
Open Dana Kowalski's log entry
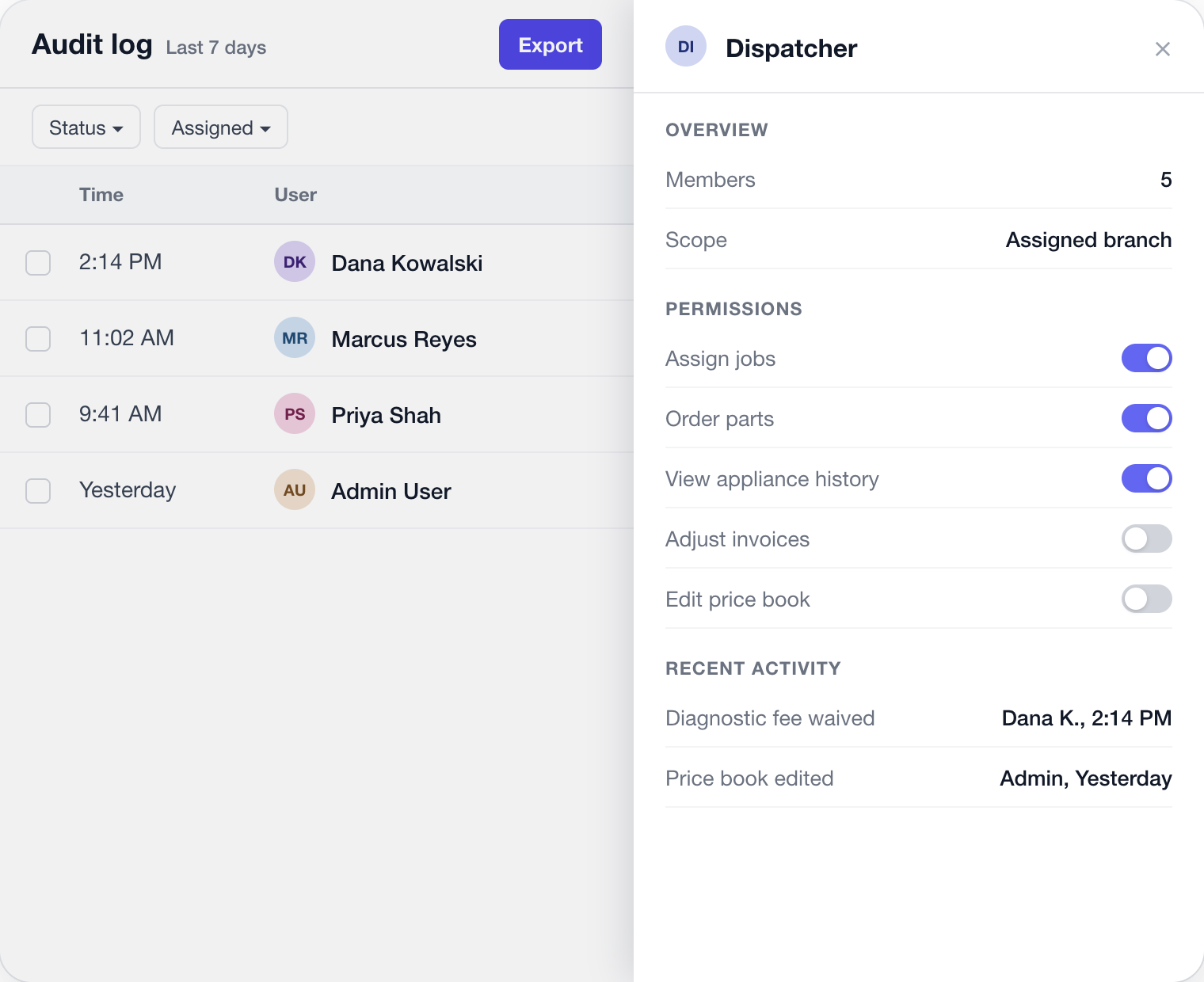407,263
